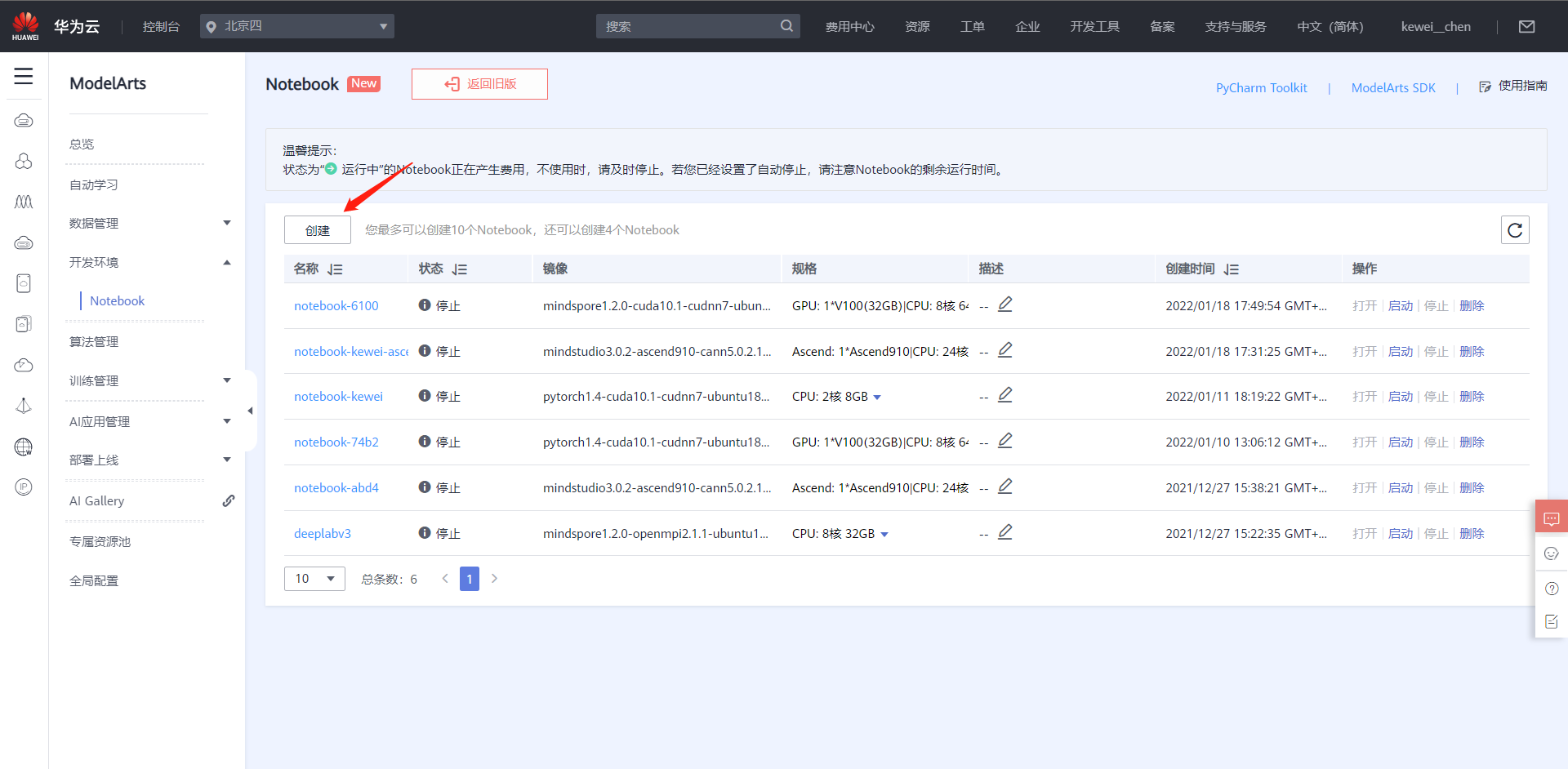This screenshot has height=769, width=1568.
Task: Open the 工单 top nav item
Action: pyautogui.click(x=973, y=27)
